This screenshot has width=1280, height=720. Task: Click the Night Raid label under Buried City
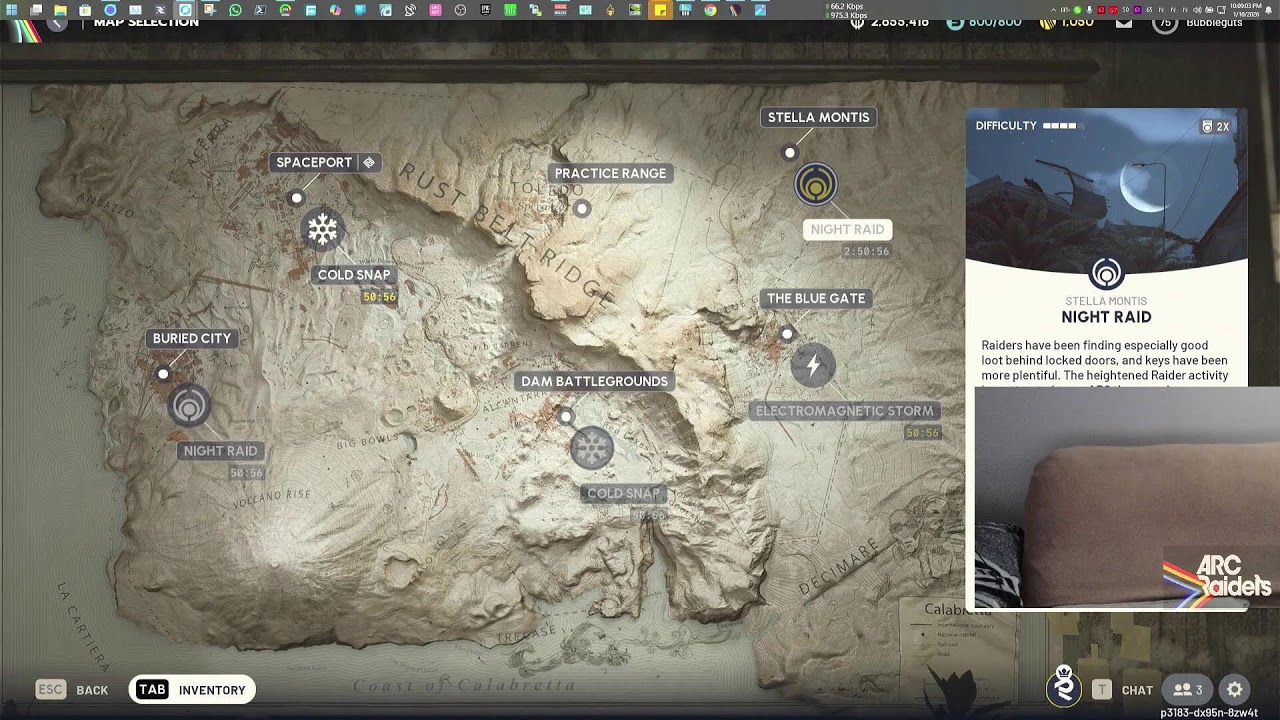tap(220, 451)
